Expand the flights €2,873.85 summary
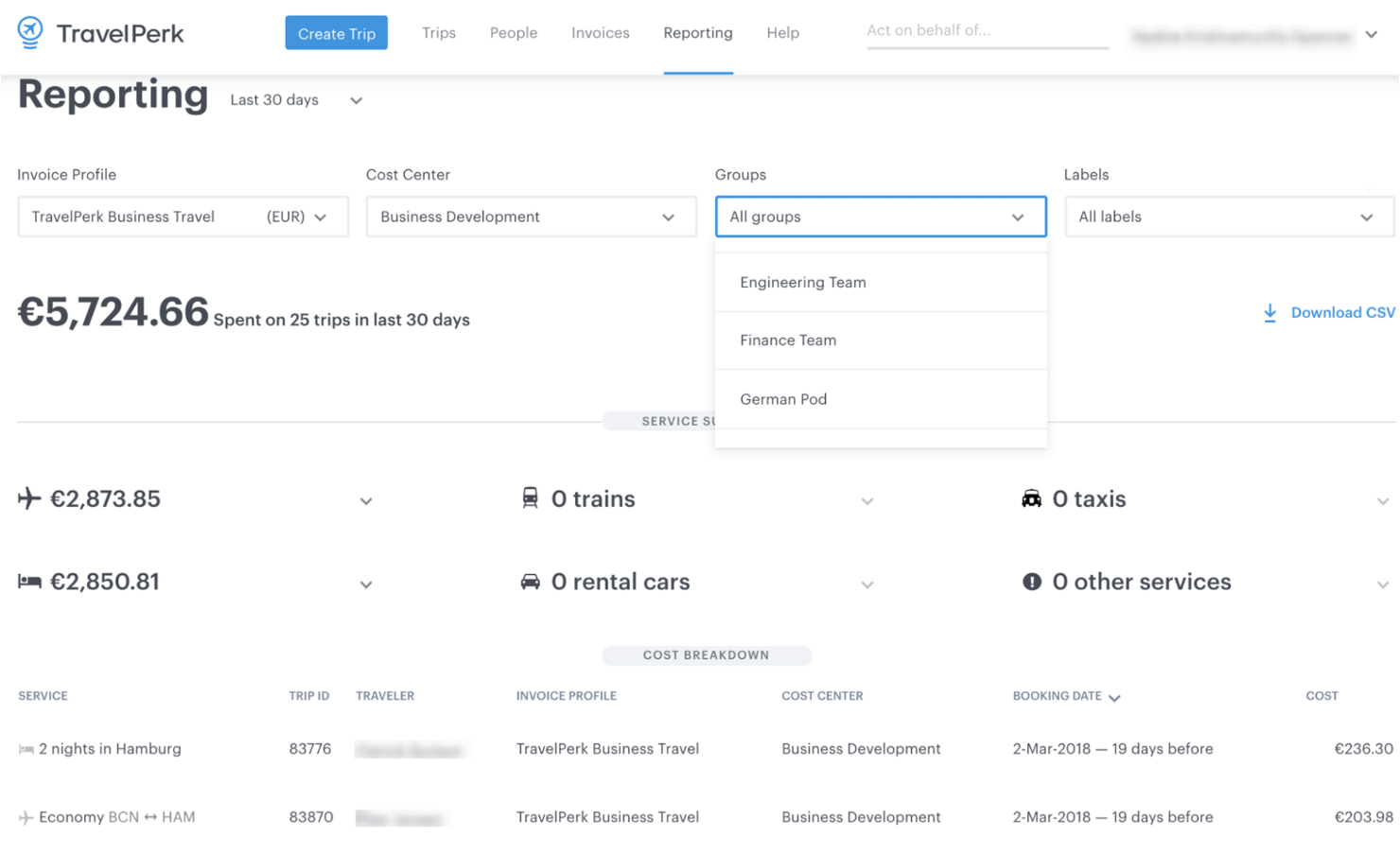 [366, 501]
